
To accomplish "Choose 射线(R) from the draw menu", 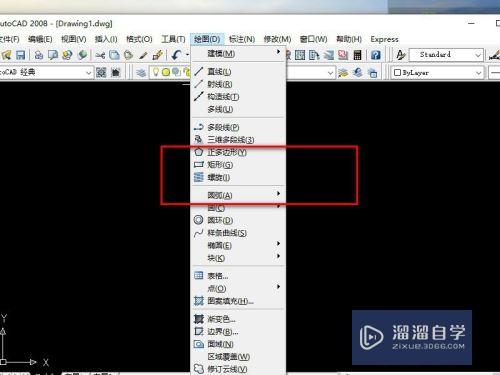I will pos(238,84).
